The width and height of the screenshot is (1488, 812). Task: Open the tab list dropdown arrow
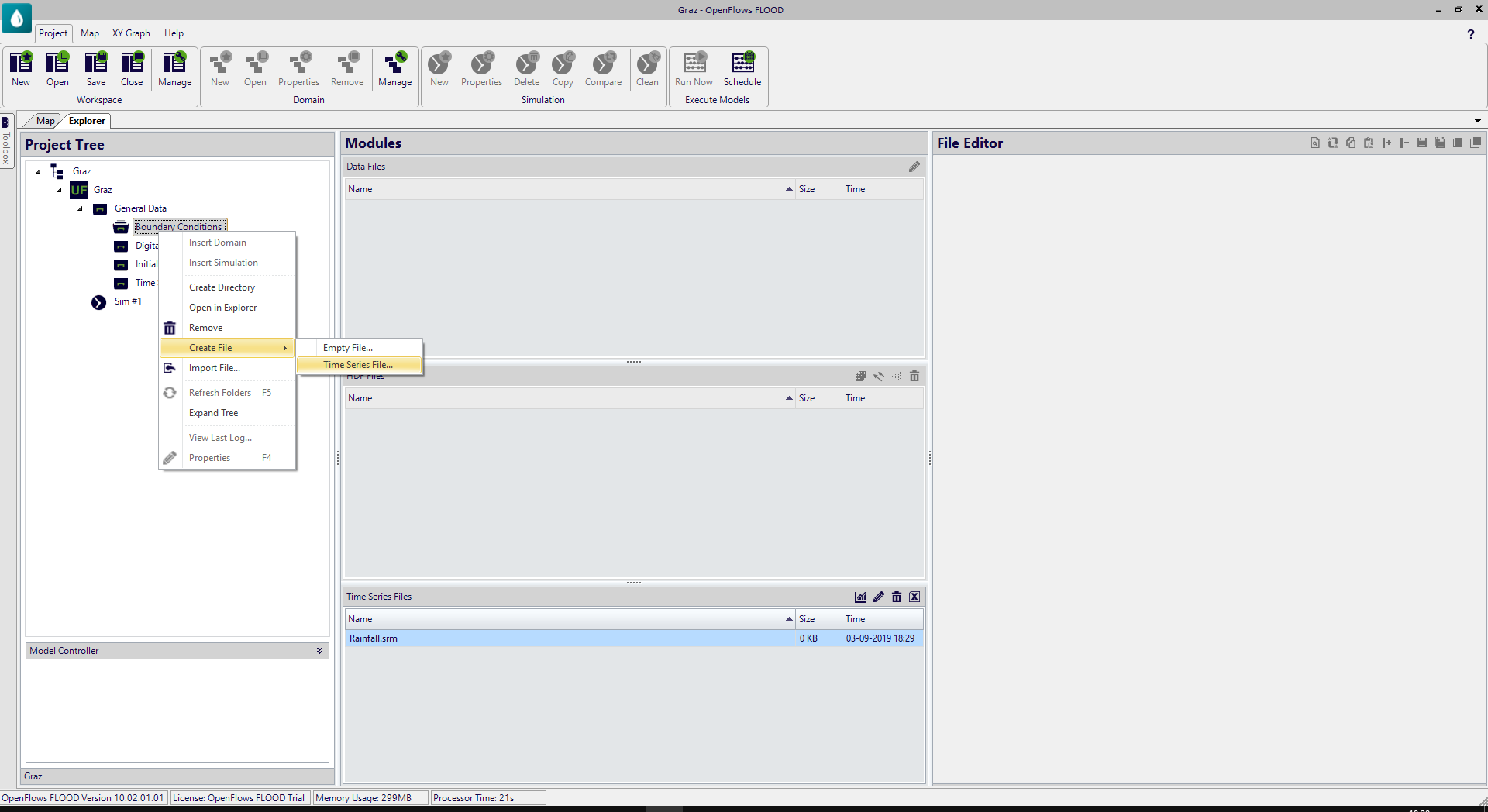[x=1478, y=121]
